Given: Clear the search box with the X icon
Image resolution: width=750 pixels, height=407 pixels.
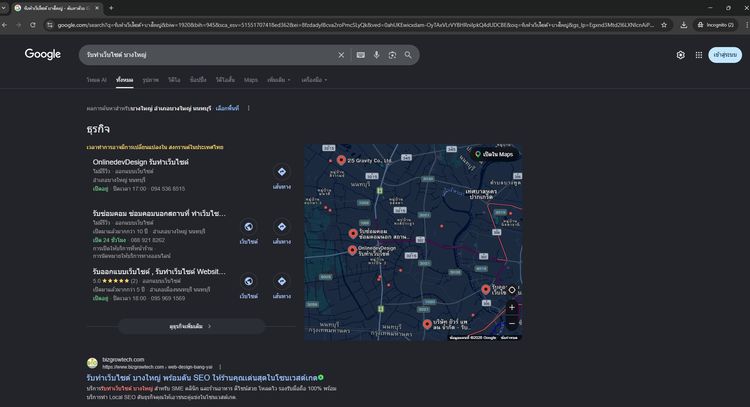Looking at the screenshot, I should (341, 55).
